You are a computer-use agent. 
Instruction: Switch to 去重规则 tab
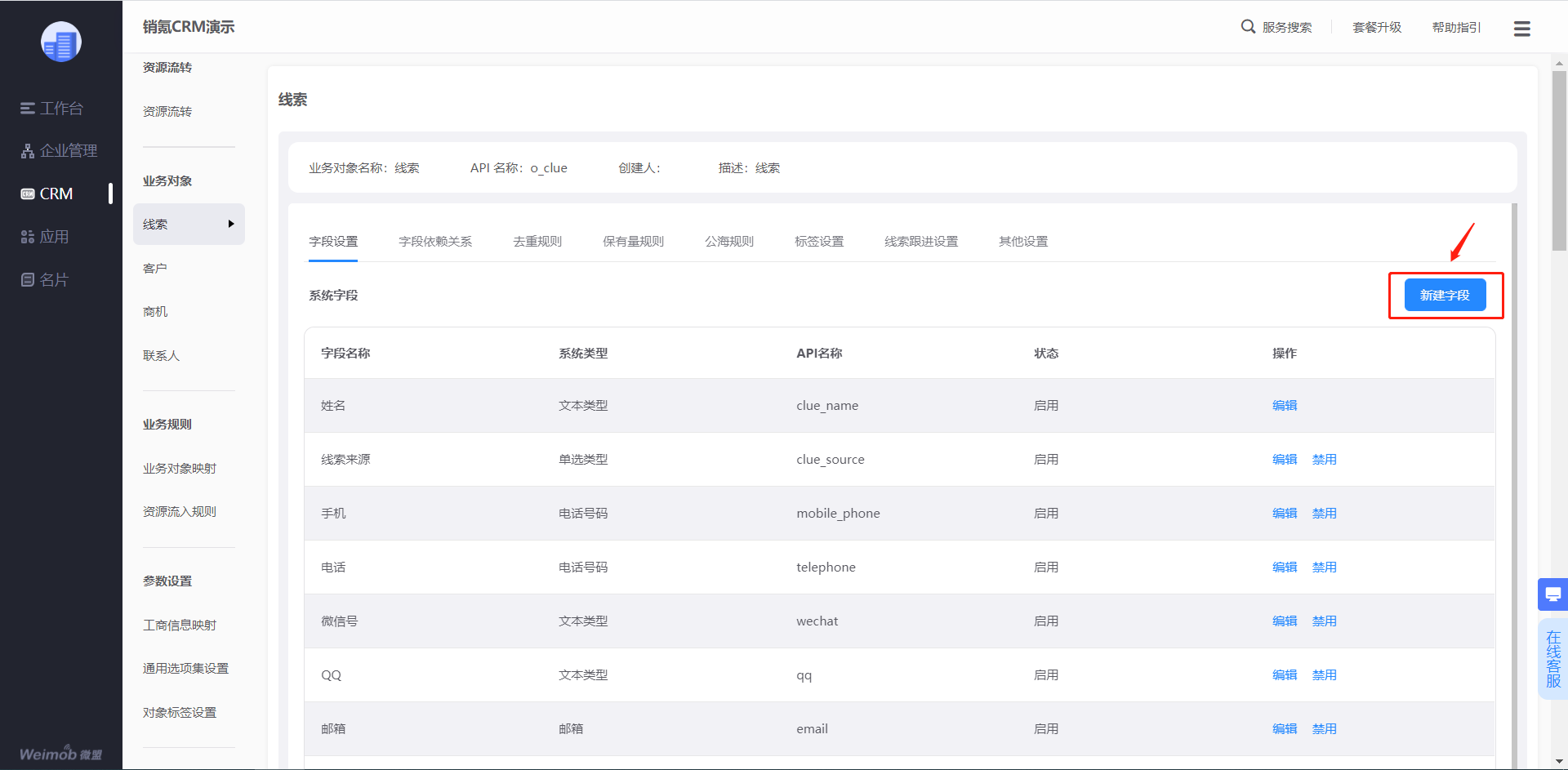537,242
